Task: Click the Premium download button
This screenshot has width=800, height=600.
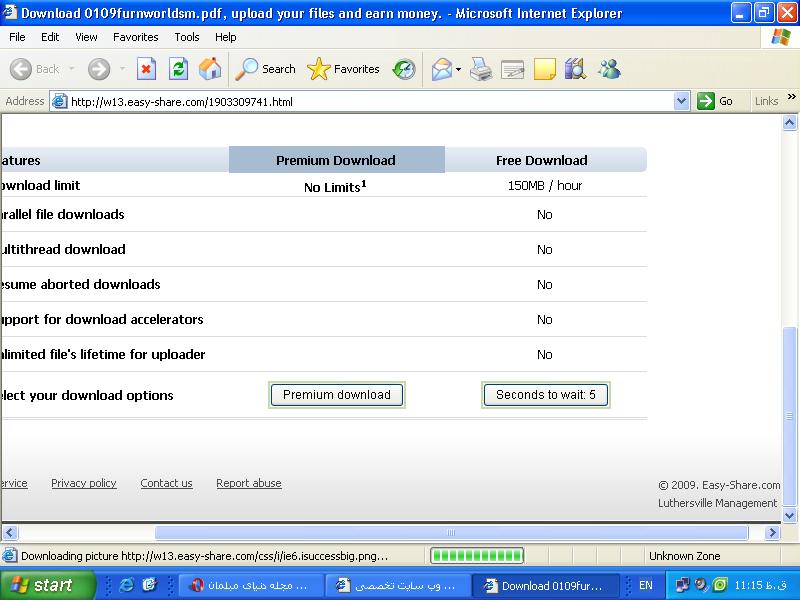Action: click(337, 395)
